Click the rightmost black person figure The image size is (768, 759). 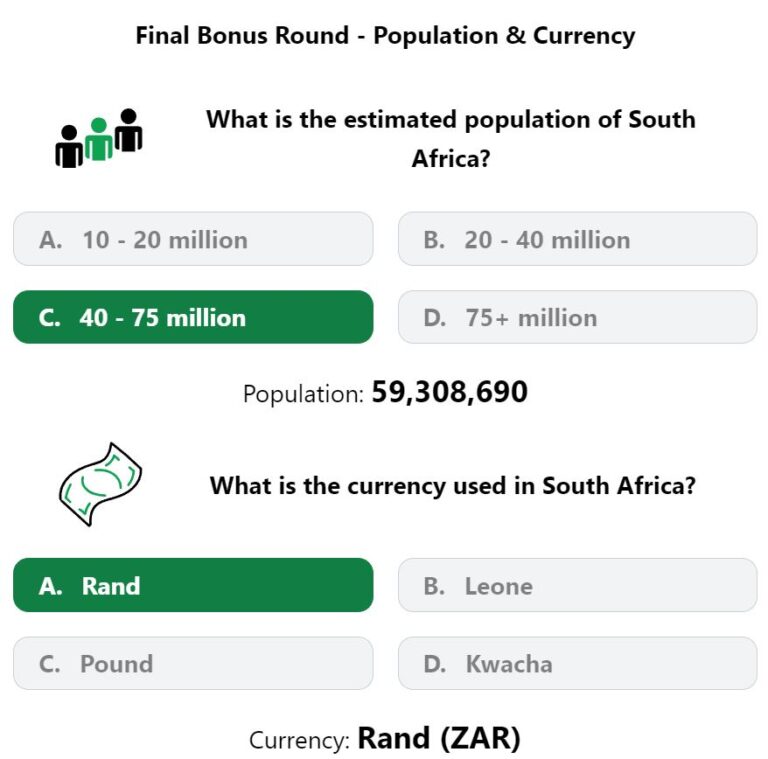click(128, 130)
